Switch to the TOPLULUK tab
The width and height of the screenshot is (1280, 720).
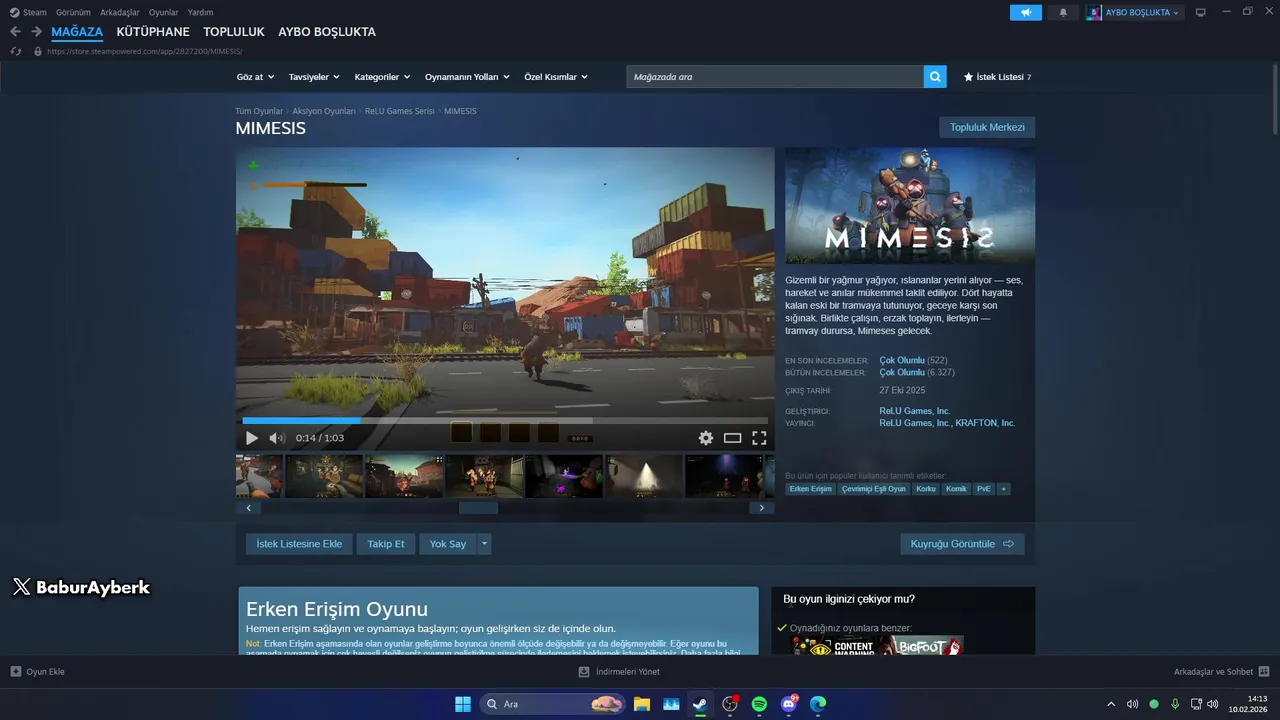coord(234,32)
